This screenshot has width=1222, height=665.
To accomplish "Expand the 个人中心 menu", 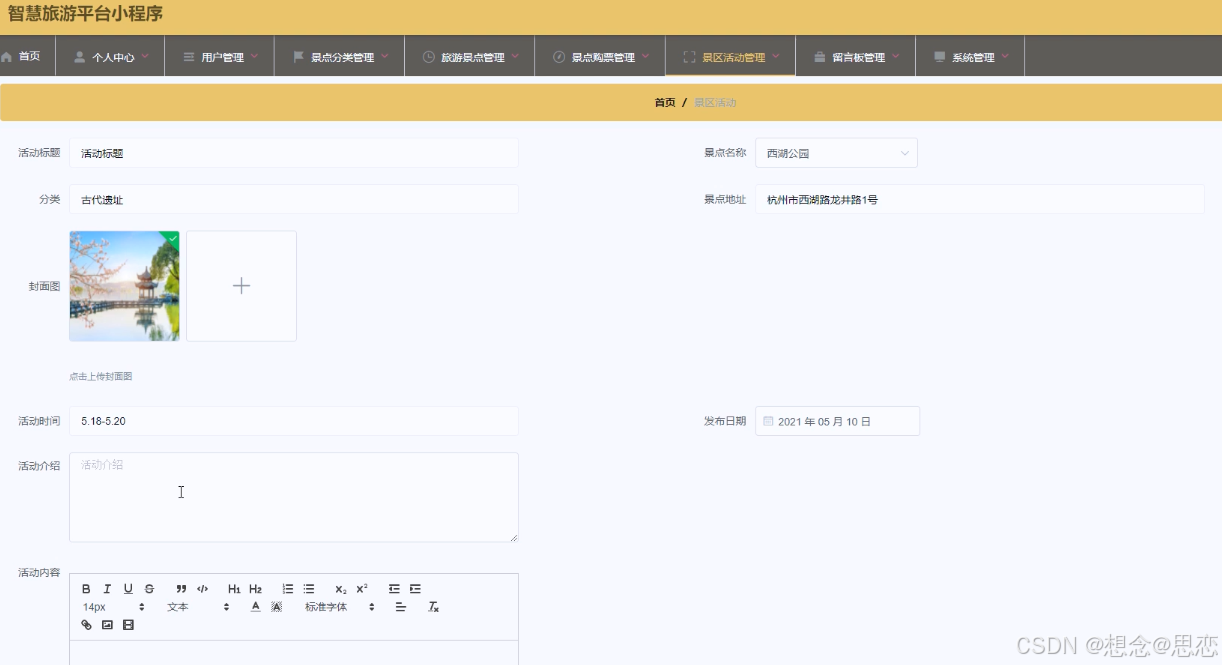I will click(110, 57).
